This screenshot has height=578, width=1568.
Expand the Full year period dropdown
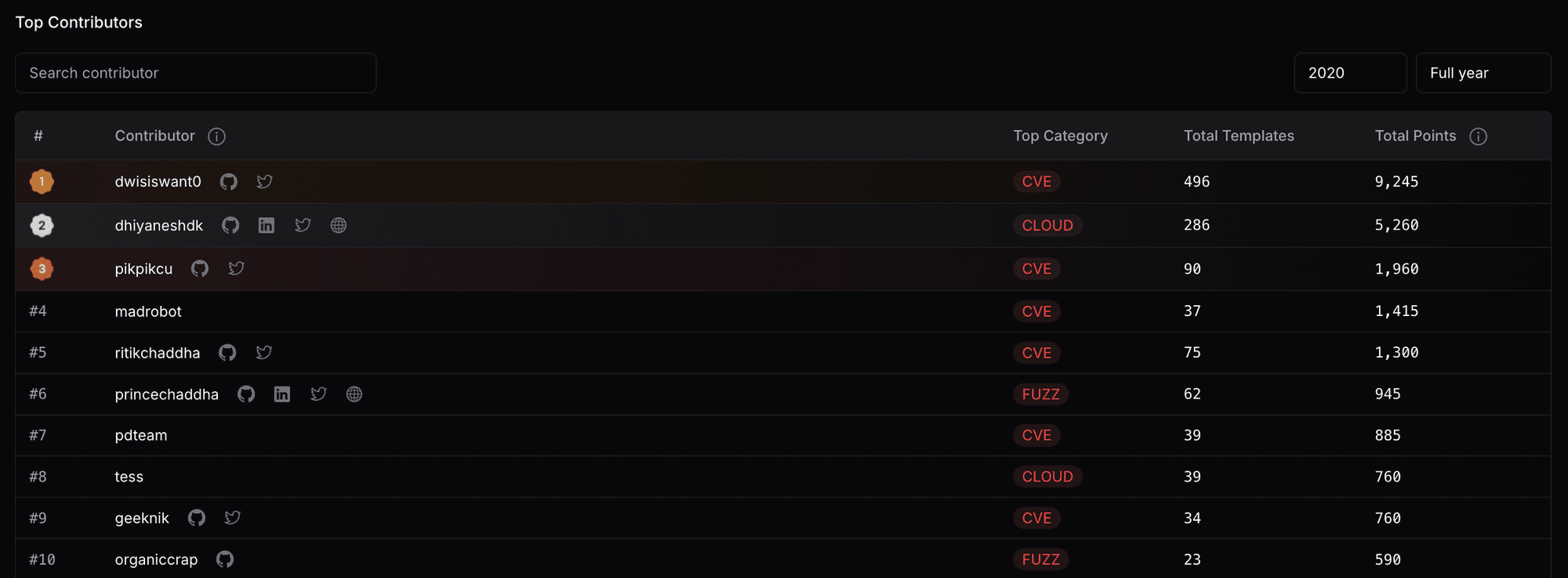(1483, 73)
